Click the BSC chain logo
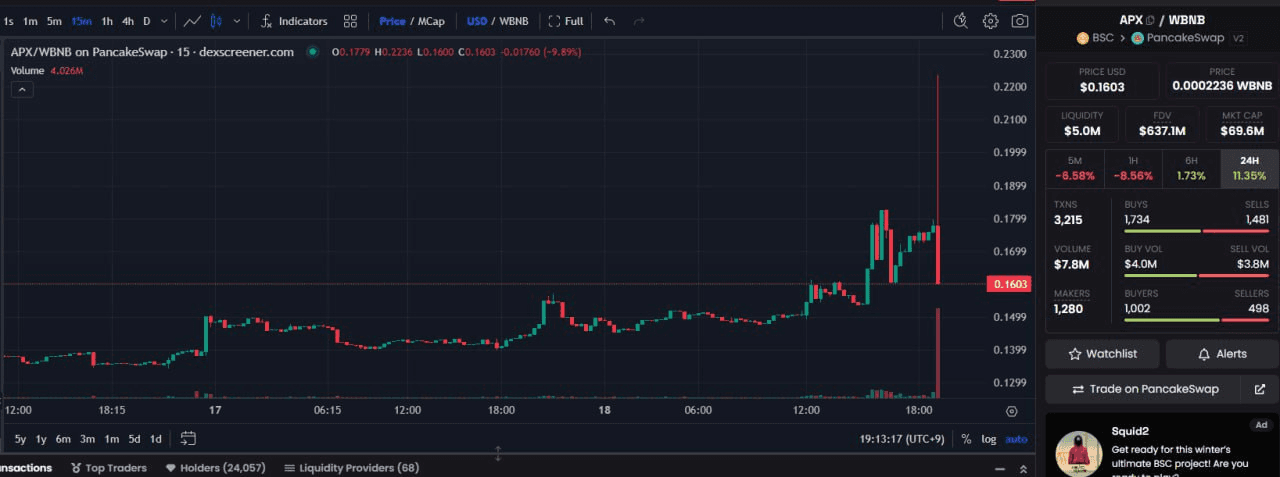 coord(1082,38)
